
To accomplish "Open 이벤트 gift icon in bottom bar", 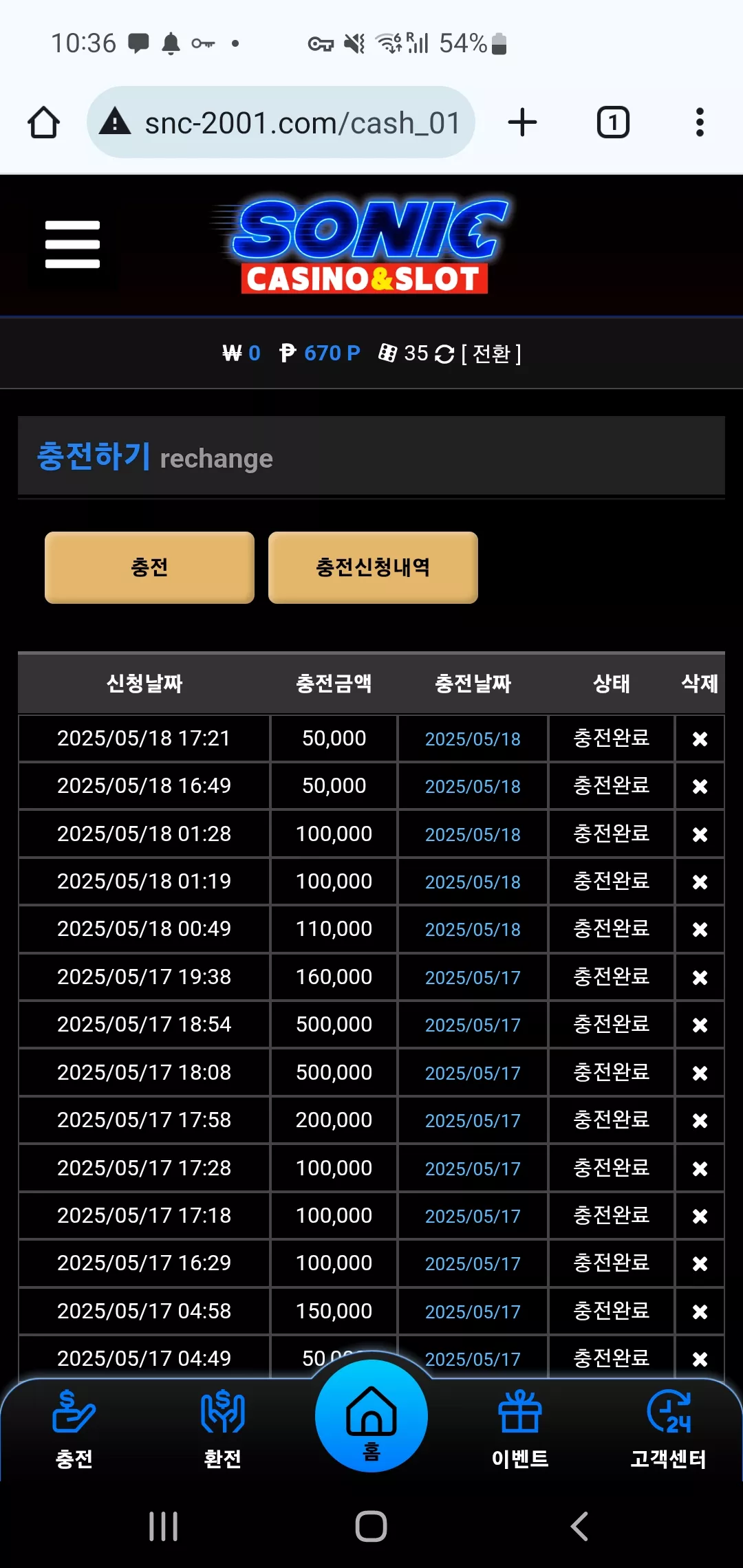I will [x=520, y=1428].
